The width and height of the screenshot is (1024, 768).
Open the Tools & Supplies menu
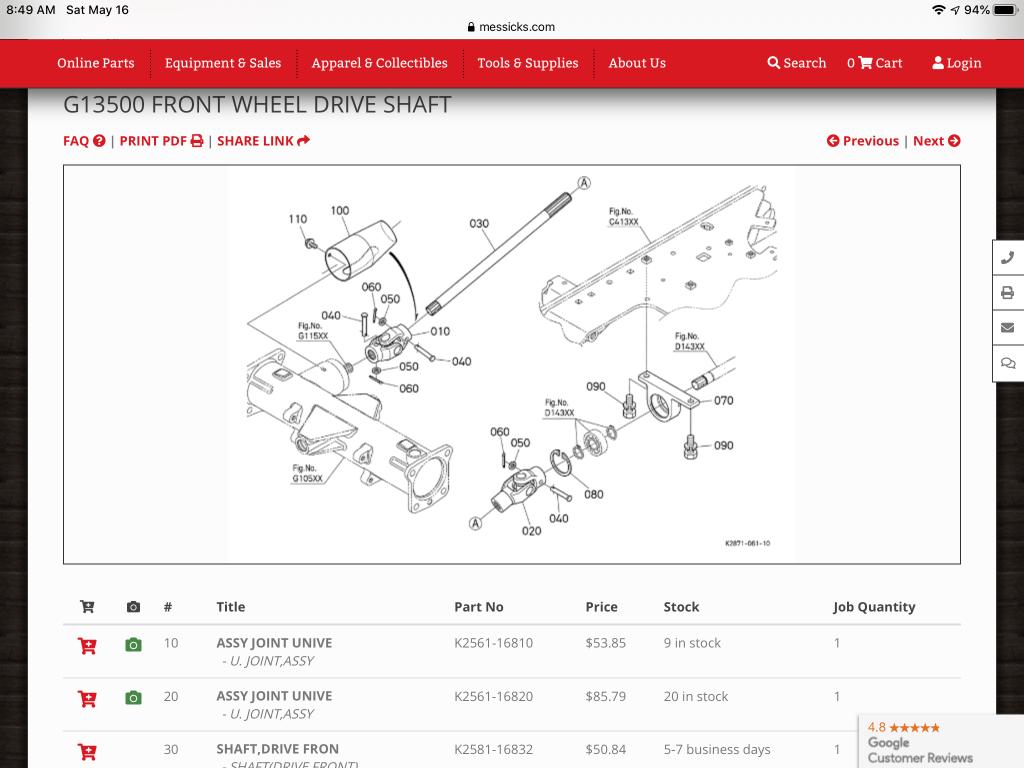[x=527, y=63]
